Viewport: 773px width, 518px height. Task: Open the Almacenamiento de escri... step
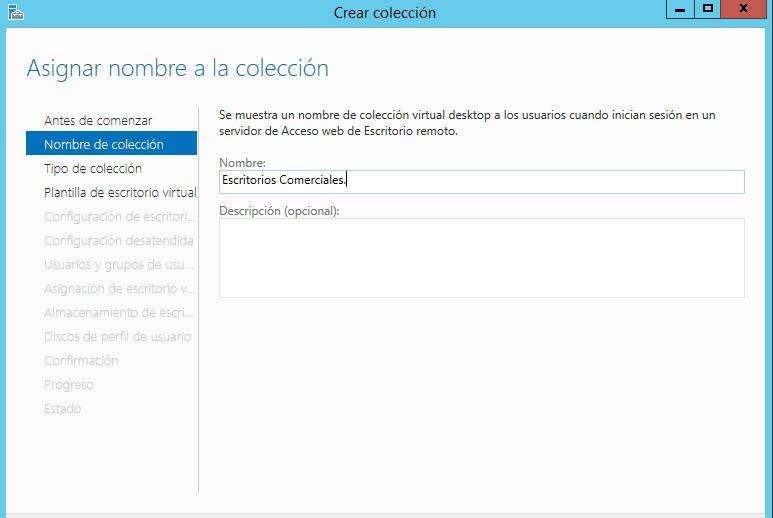[x=118, y=313]
